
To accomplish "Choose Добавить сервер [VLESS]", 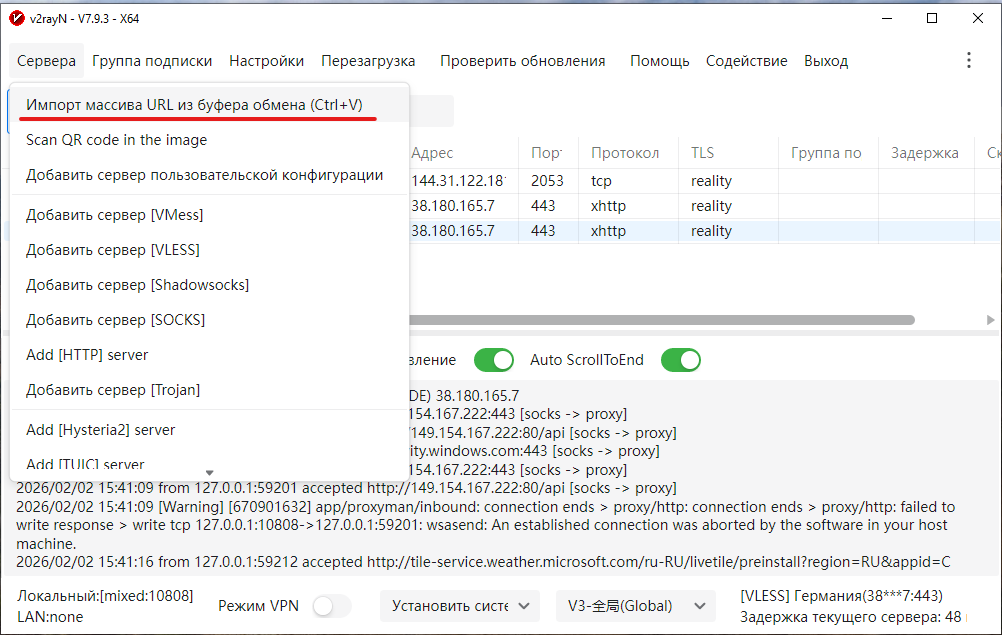I will 210,250.
